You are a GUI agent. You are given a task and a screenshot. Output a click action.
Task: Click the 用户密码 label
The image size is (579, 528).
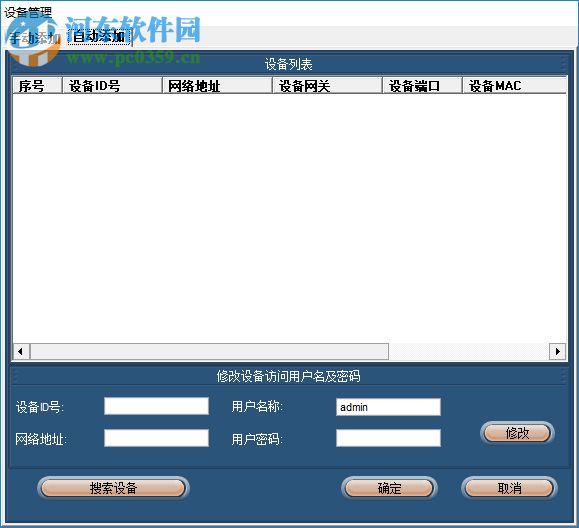pyautogui.click(x=257, y=439)
